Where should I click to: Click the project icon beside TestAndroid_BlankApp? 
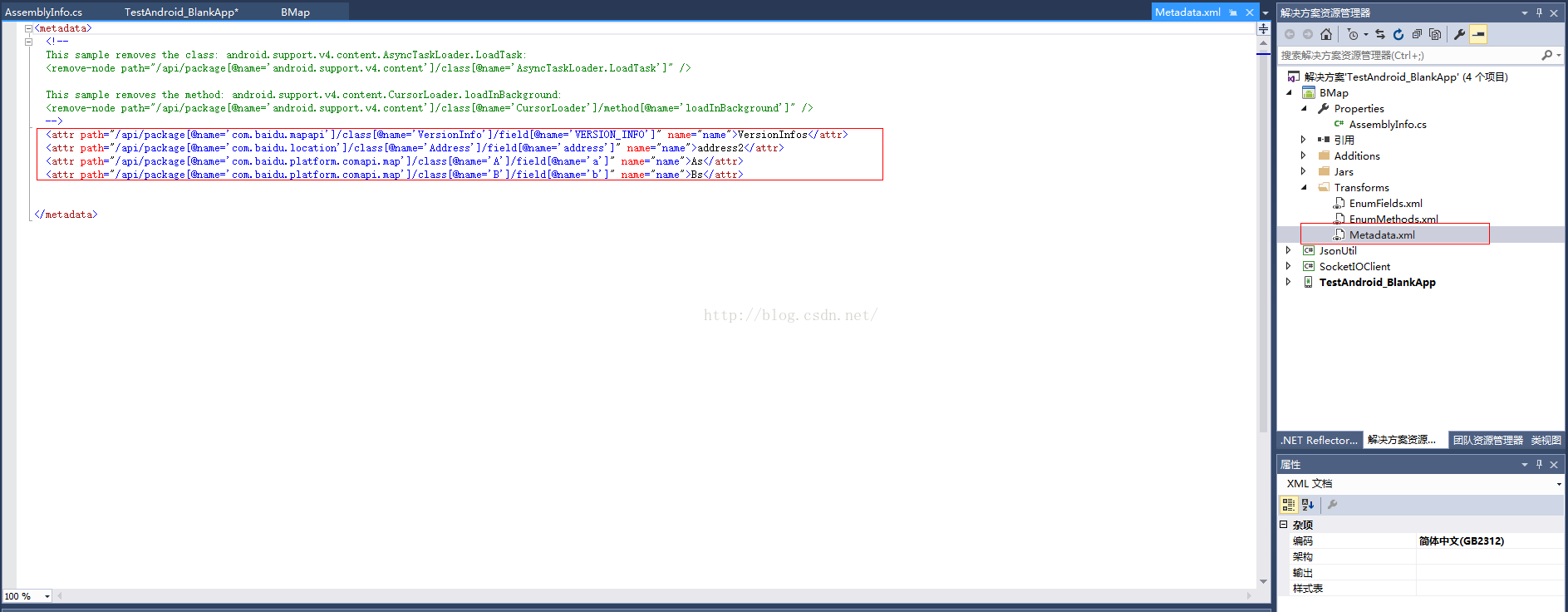[1309, 282]
